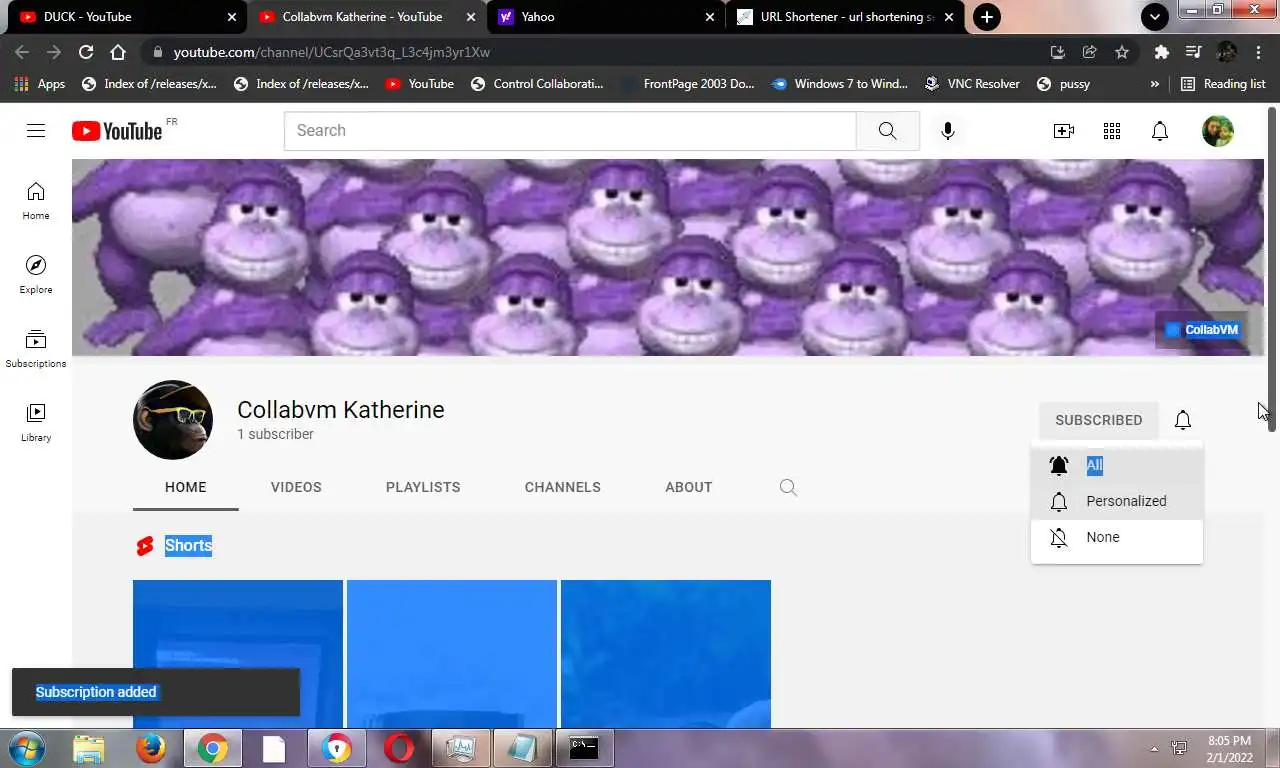Image resolution: width=1280 pixels, height=768 pixels.
Task: Switch to the VIDEOS channel tab
Action: (296, 487)
